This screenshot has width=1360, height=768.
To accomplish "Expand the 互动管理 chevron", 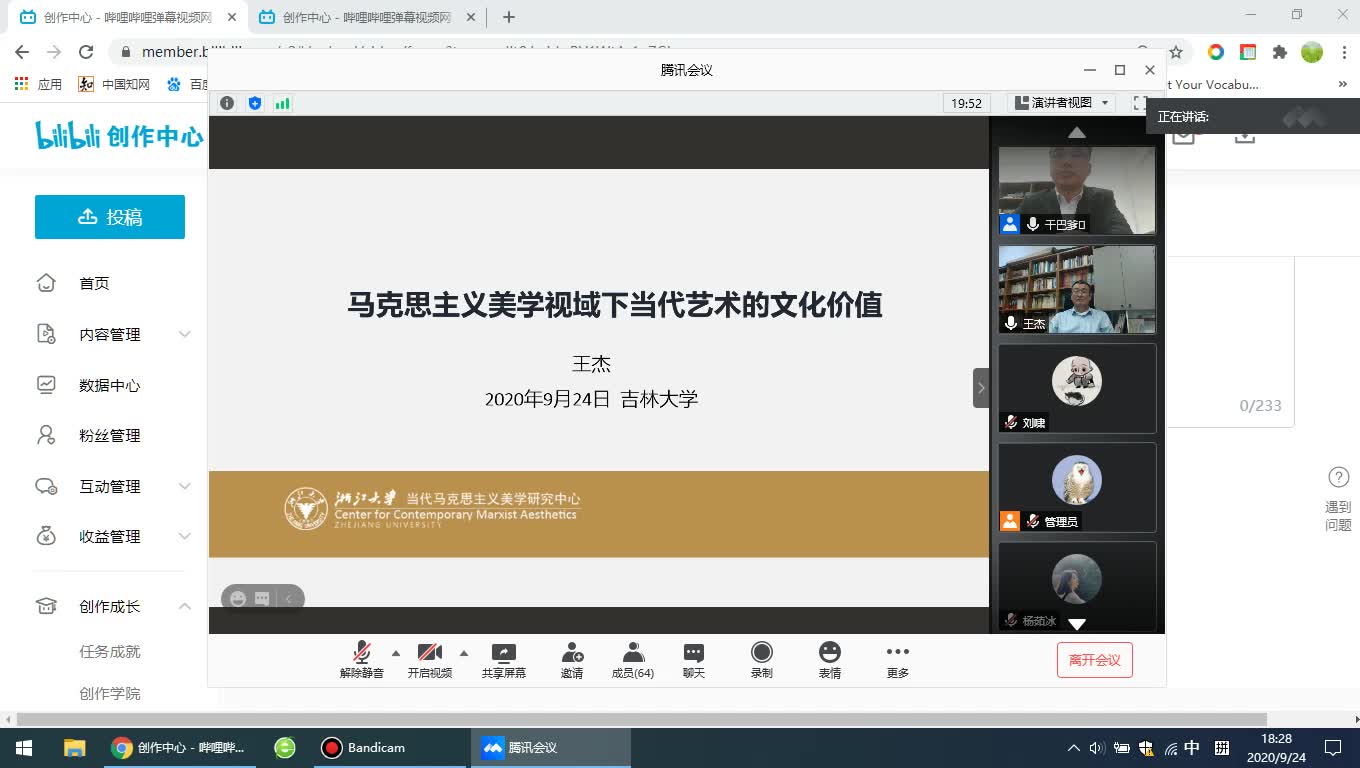I will 185,486.
